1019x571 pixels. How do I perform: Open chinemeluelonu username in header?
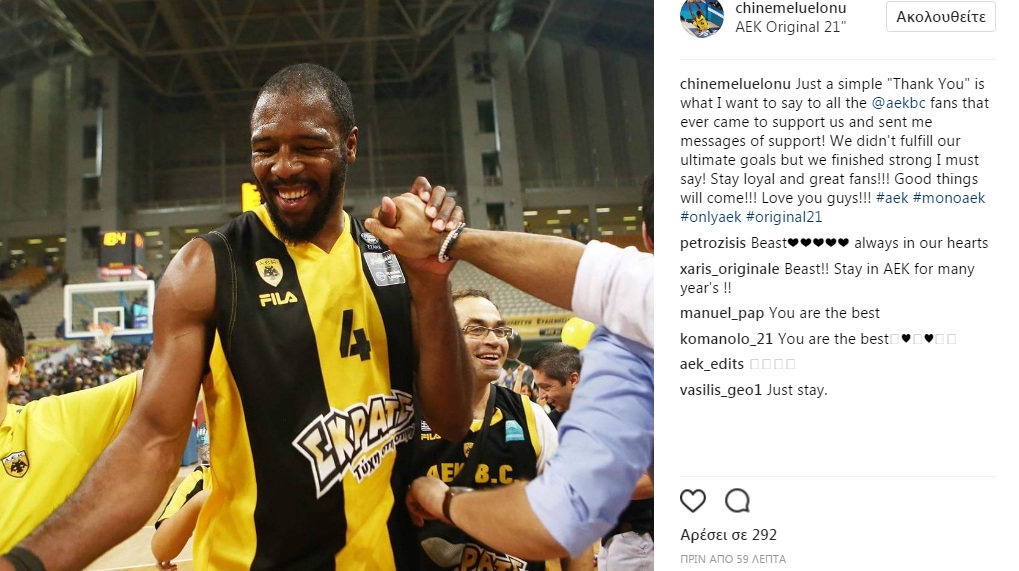791,8
